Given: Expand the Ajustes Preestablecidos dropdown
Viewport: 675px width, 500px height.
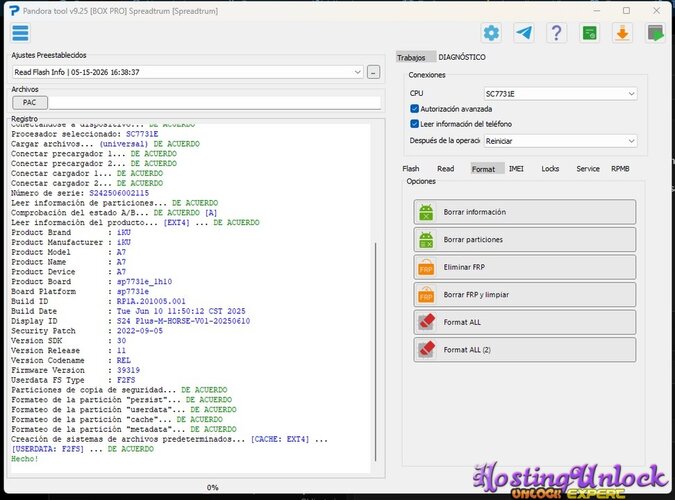Looking at the screenshot, I should (x=357, y=72).
